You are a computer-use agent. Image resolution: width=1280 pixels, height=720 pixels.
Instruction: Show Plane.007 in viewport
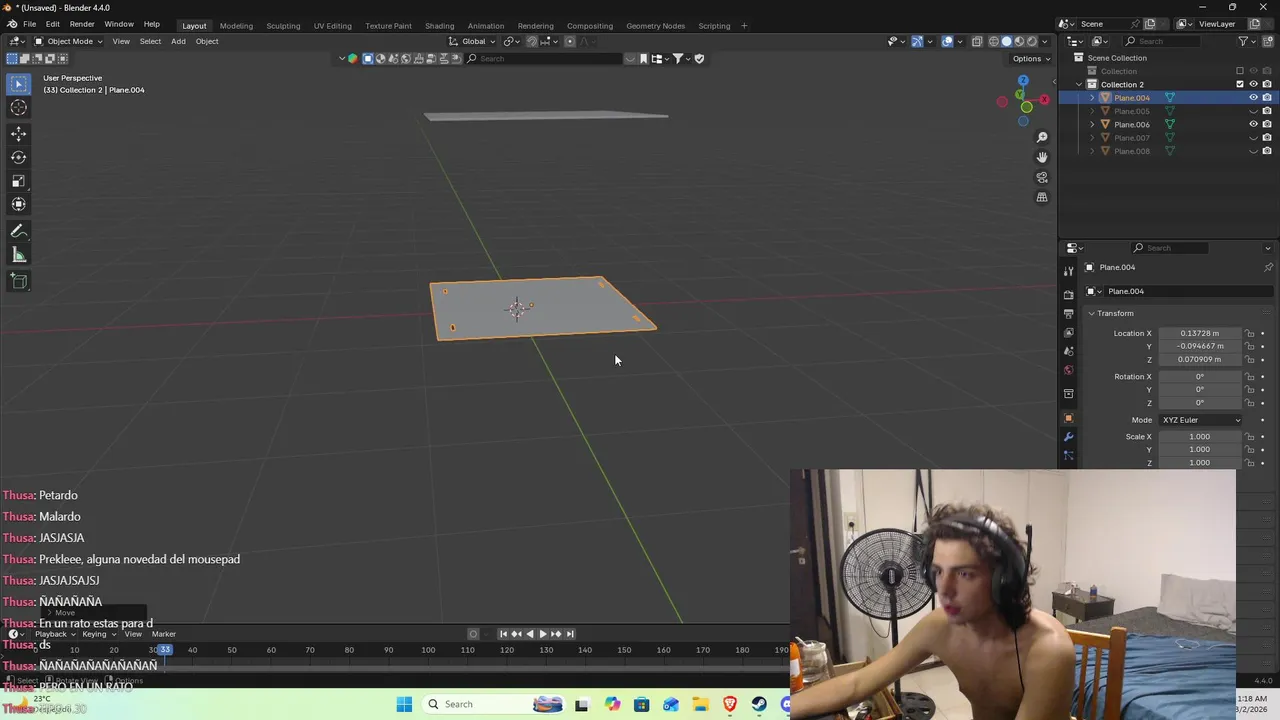1253,138
